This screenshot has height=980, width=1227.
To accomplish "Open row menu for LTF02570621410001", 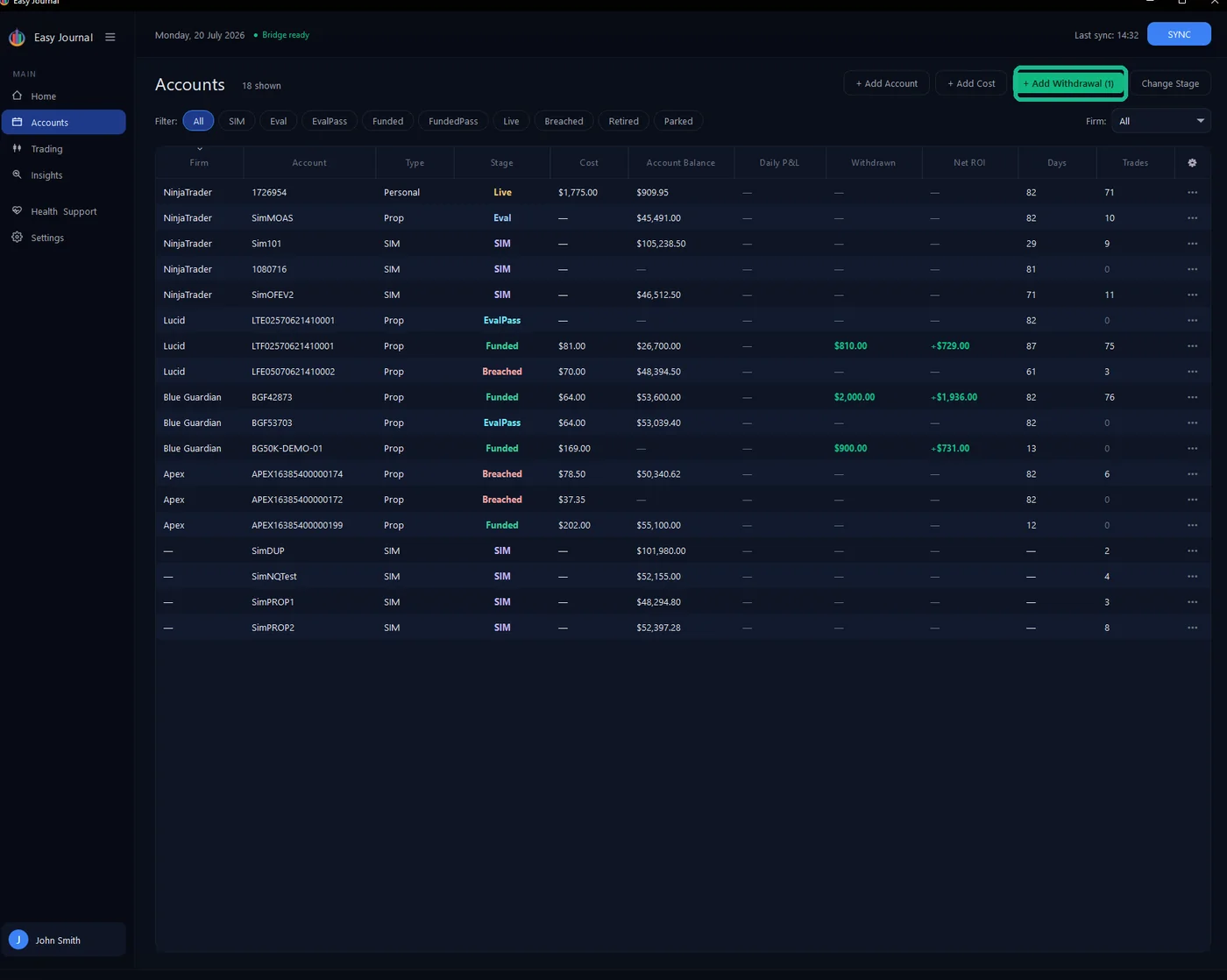I will click(1192, 345).
